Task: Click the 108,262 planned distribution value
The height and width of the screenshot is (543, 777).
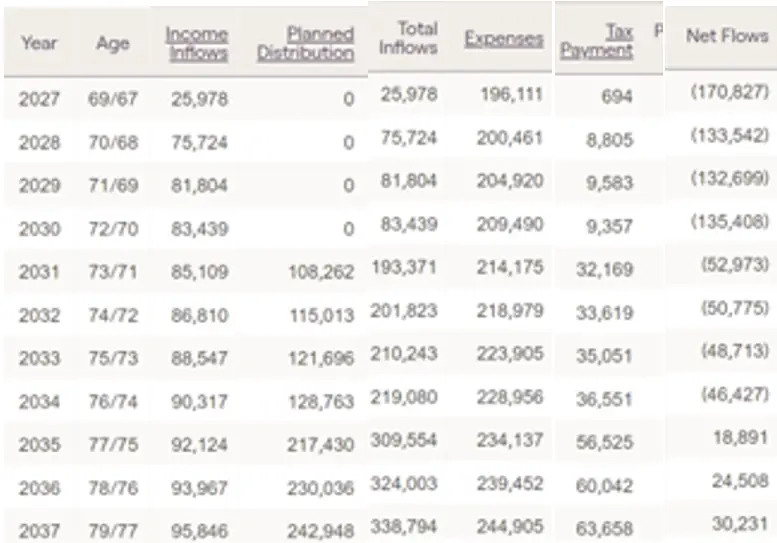Action: [321, 272]
